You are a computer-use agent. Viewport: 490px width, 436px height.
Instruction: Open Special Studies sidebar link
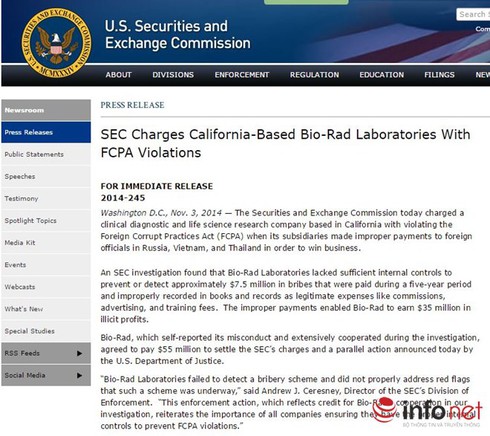click(x=46, y=331)
